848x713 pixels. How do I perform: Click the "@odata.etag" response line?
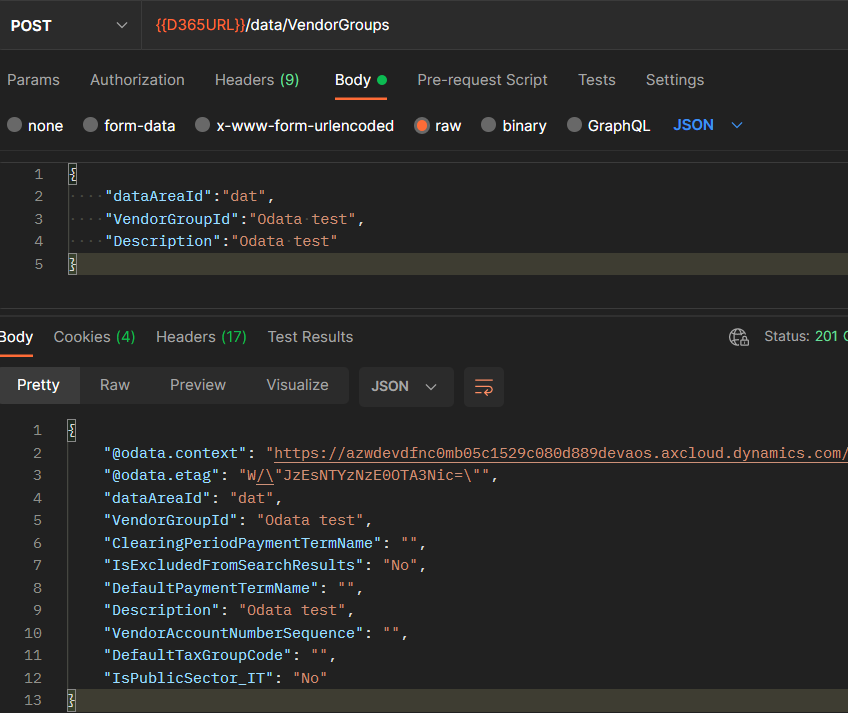coord(301,476)
